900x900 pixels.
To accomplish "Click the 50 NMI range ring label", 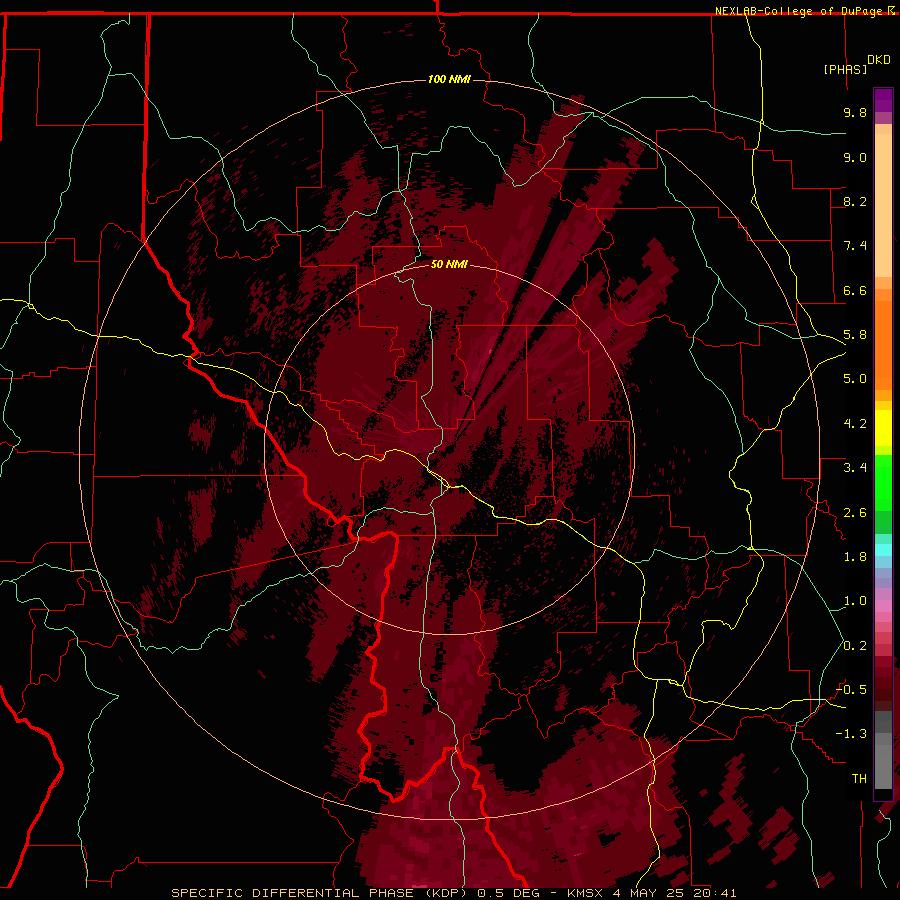I will tap(449, 264).
